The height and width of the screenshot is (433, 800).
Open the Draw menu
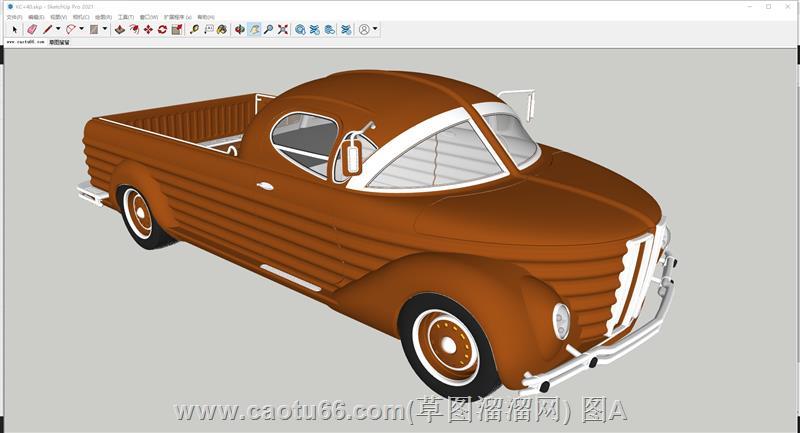coord(103,17)
